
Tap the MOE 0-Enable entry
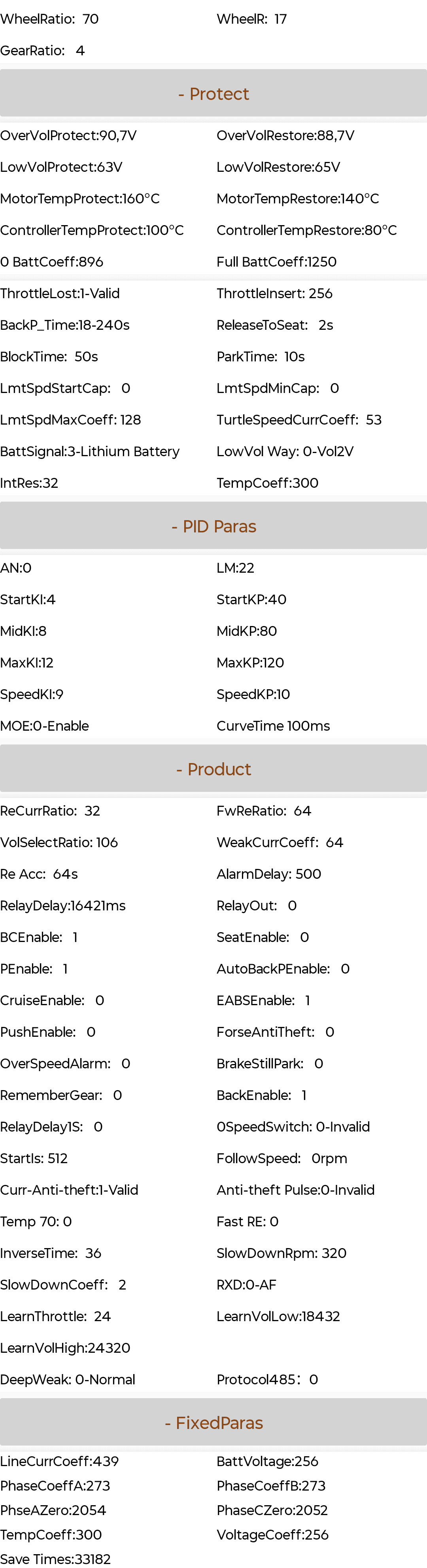click(x=44, y=726)
